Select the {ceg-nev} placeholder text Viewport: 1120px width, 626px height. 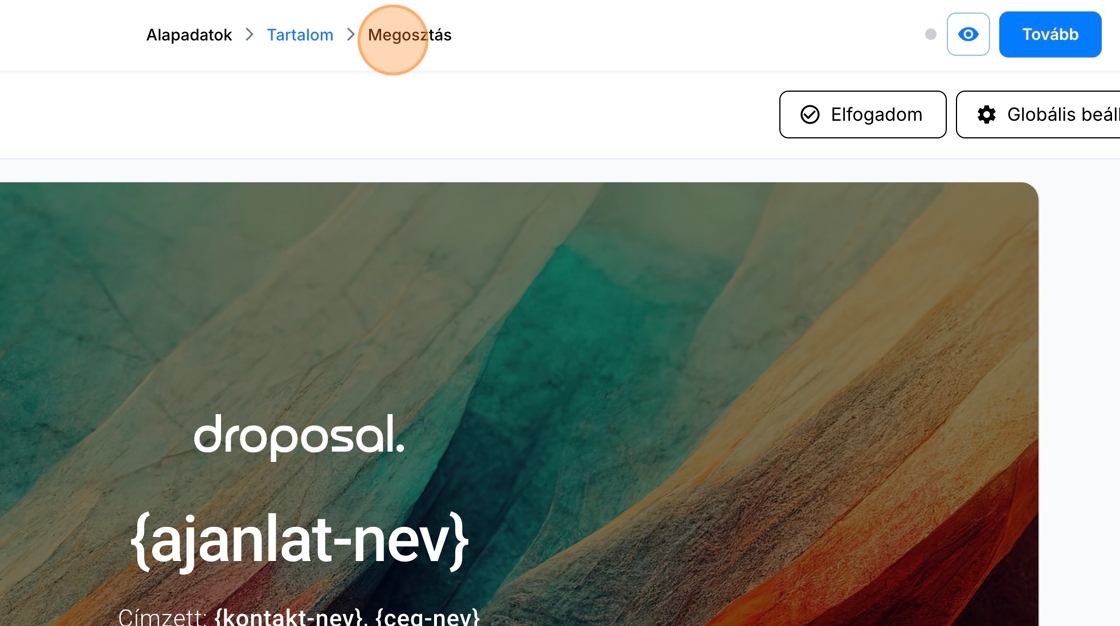click(427, 617)
